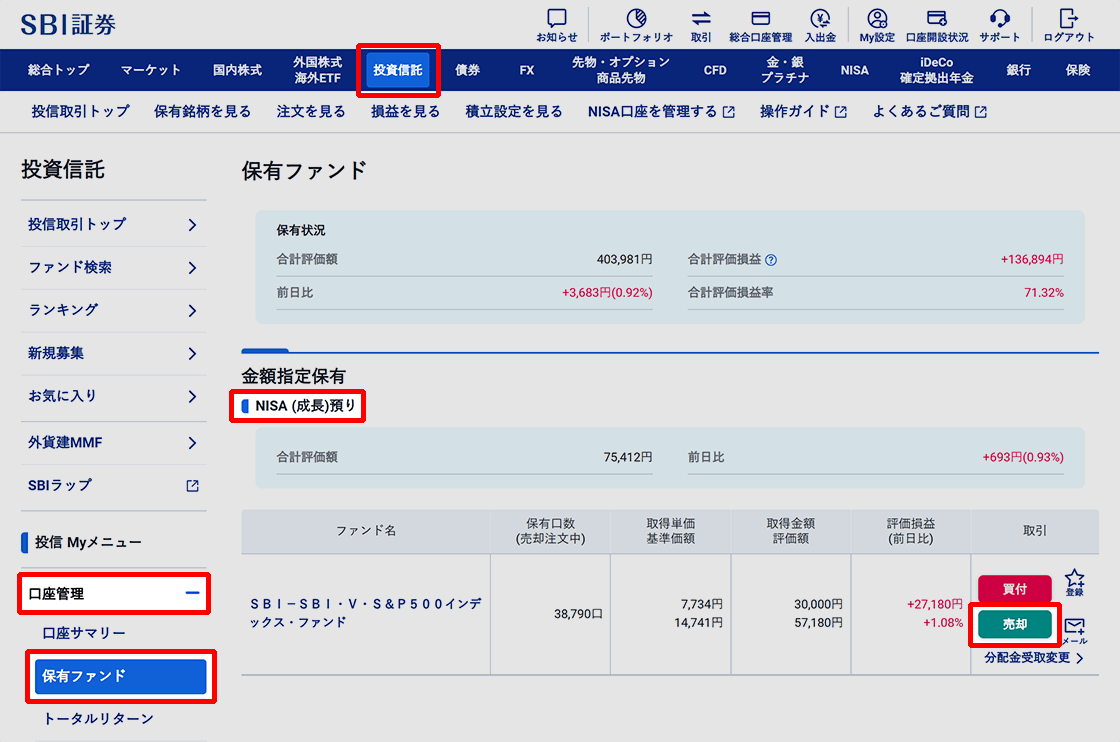Image resolution: width=1120 pixels, height=742 pixels.
Task: Click the red 買付 button
Action: 1014,589
